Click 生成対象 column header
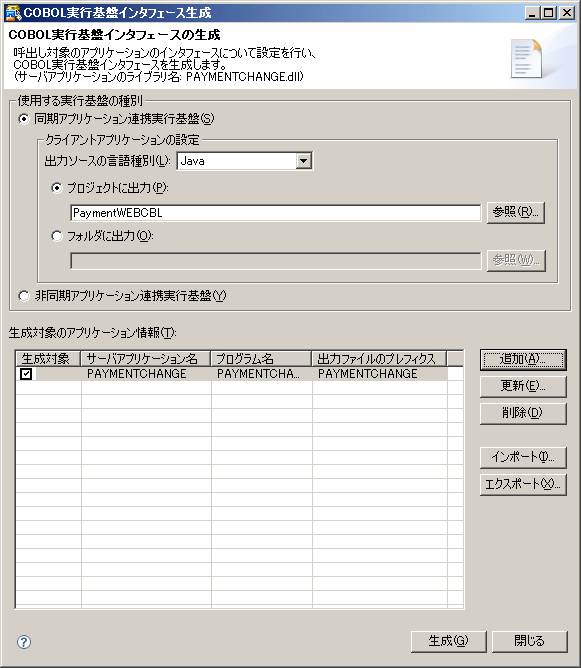This screenshot has width=581, height=668. [x=48, y=359]
